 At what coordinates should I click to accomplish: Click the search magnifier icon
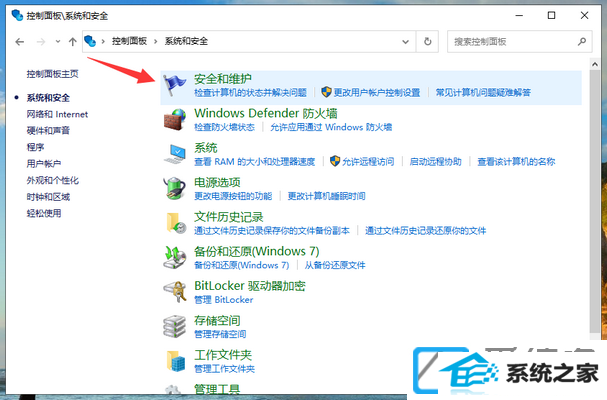581,41
